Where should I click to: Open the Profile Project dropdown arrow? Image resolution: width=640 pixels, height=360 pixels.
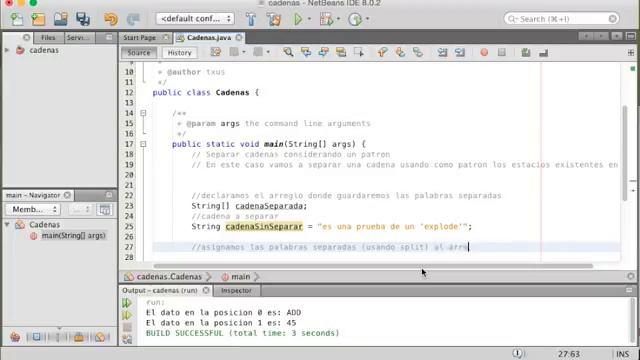[367, 19]
